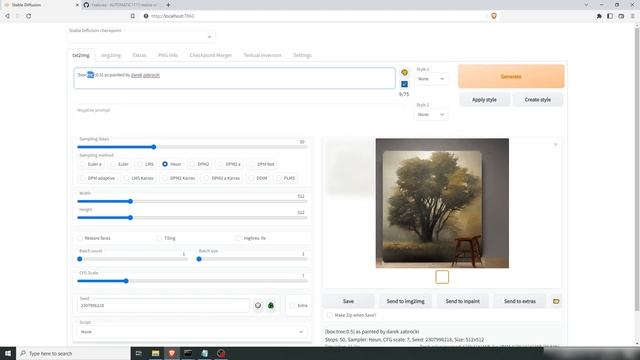Open File Explorer from the taskbar

pos(156,353)
